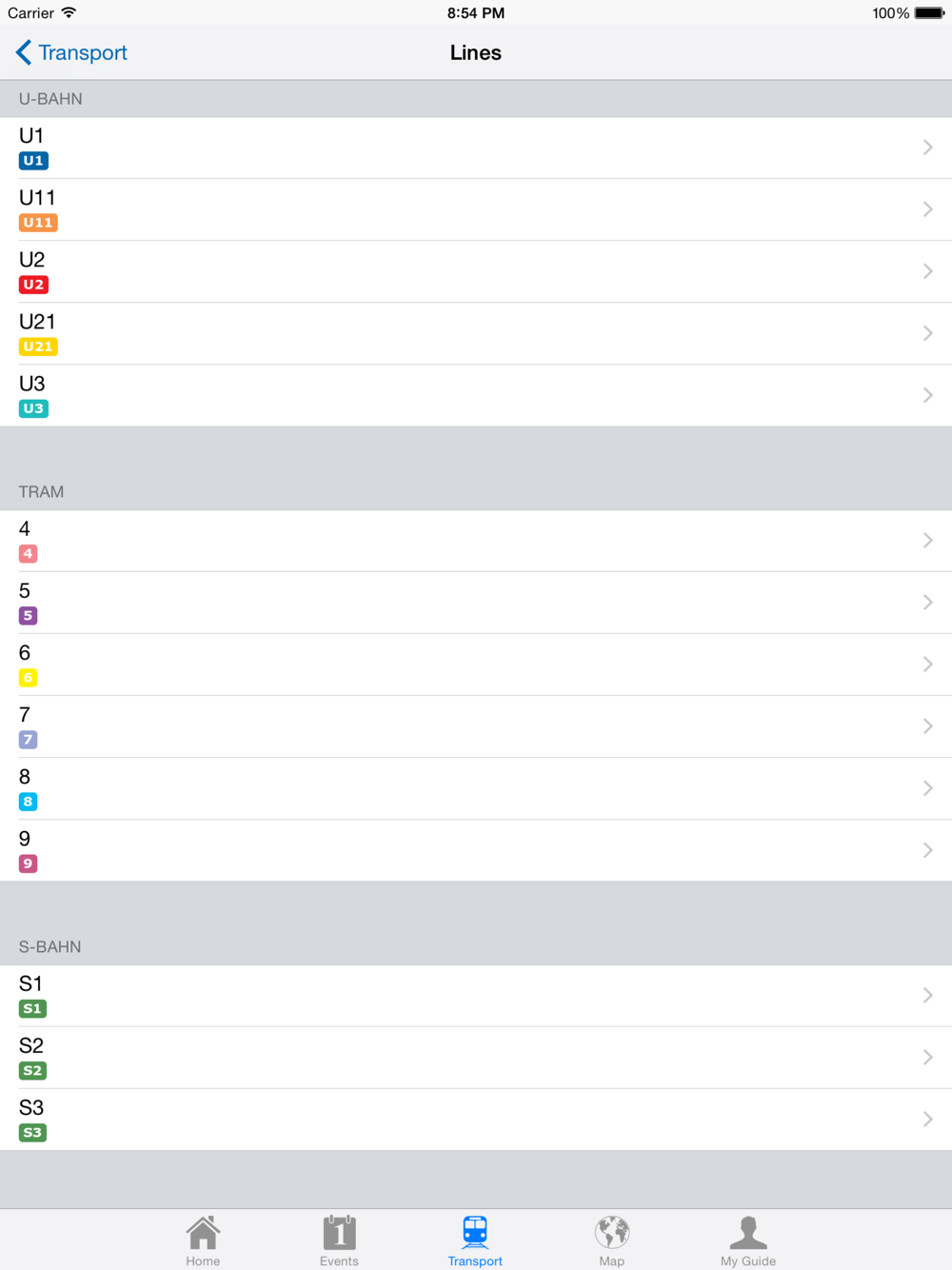
Task: Tap the red U2 line badge
Action: tap(33, 285)
